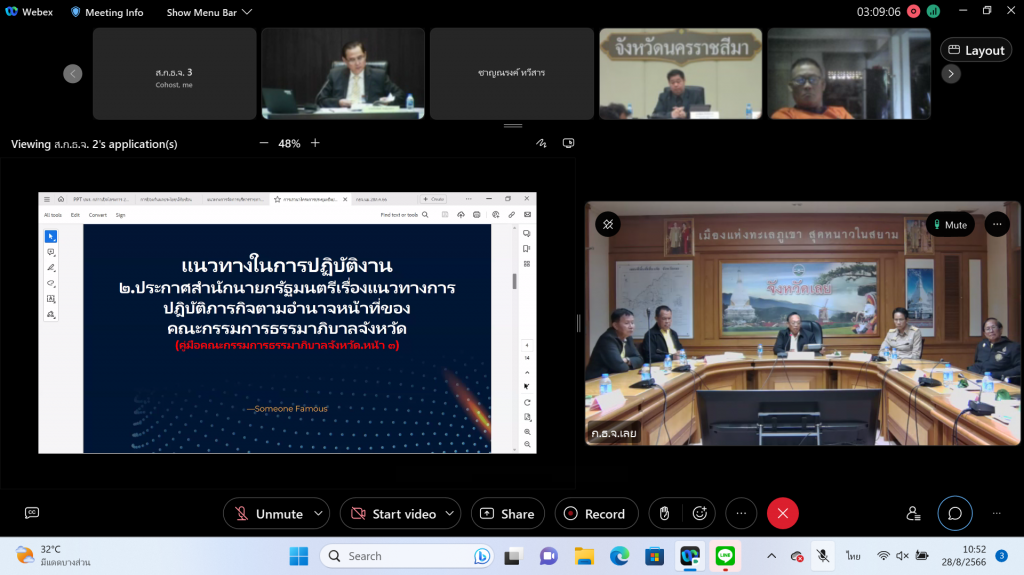Toggle Record for the meeting
1024x575 pixels.
(595, 513)
